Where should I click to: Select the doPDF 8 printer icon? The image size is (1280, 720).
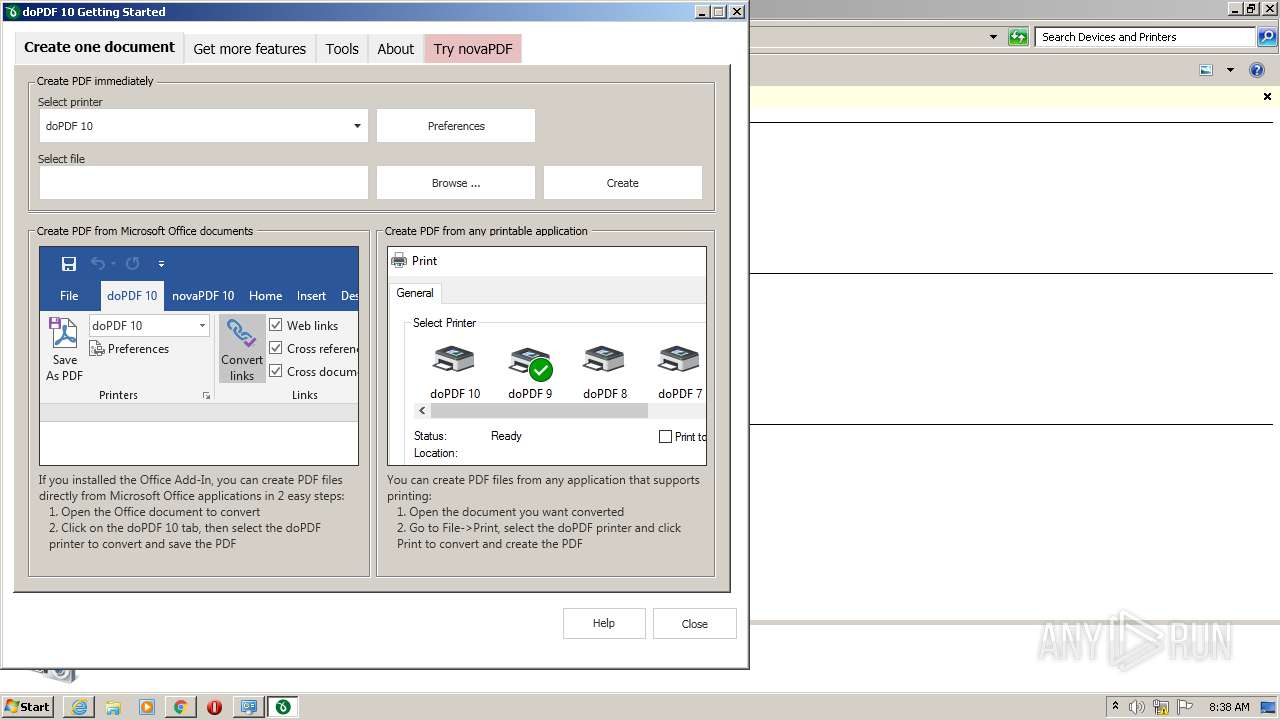click(x=604, y=359)
